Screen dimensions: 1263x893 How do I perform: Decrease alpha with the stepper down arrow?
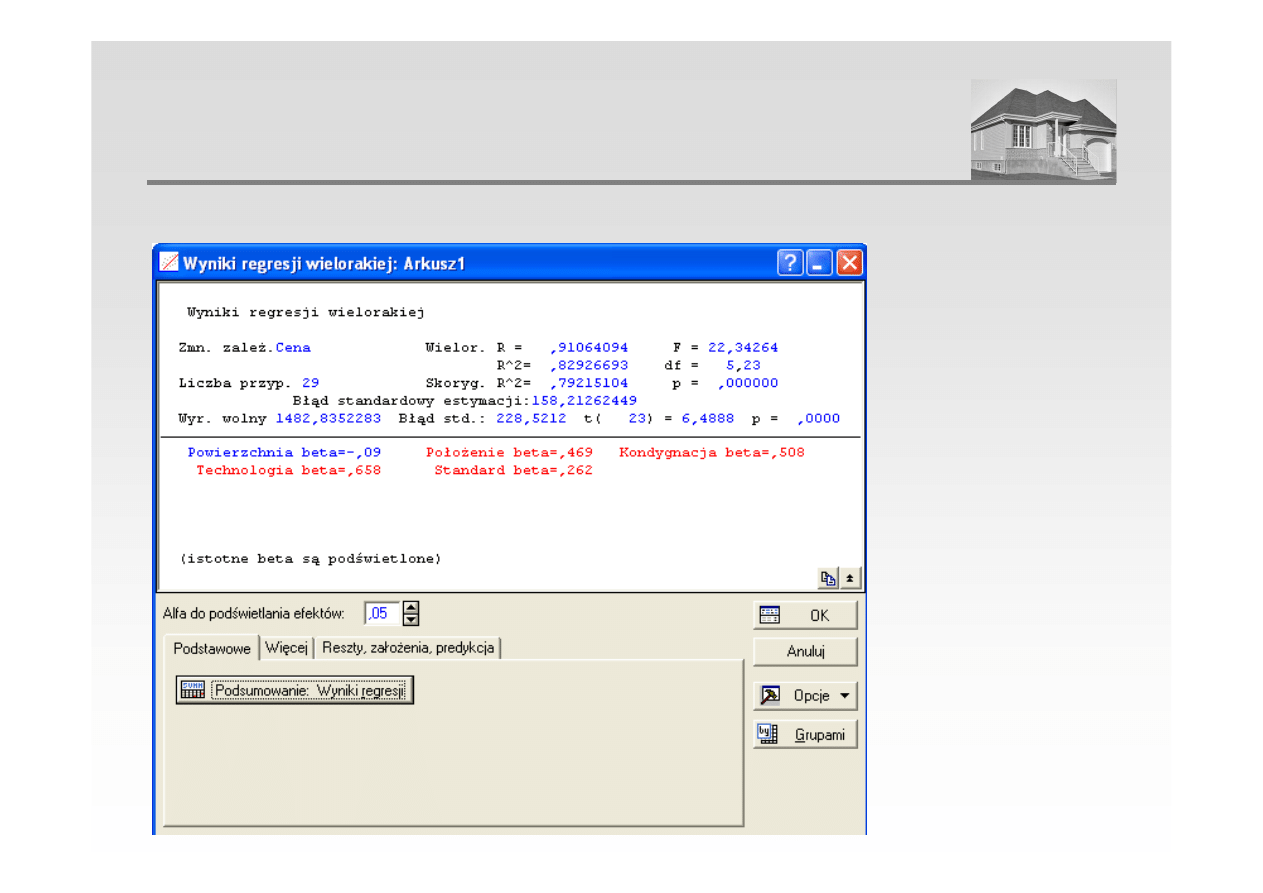411,619
